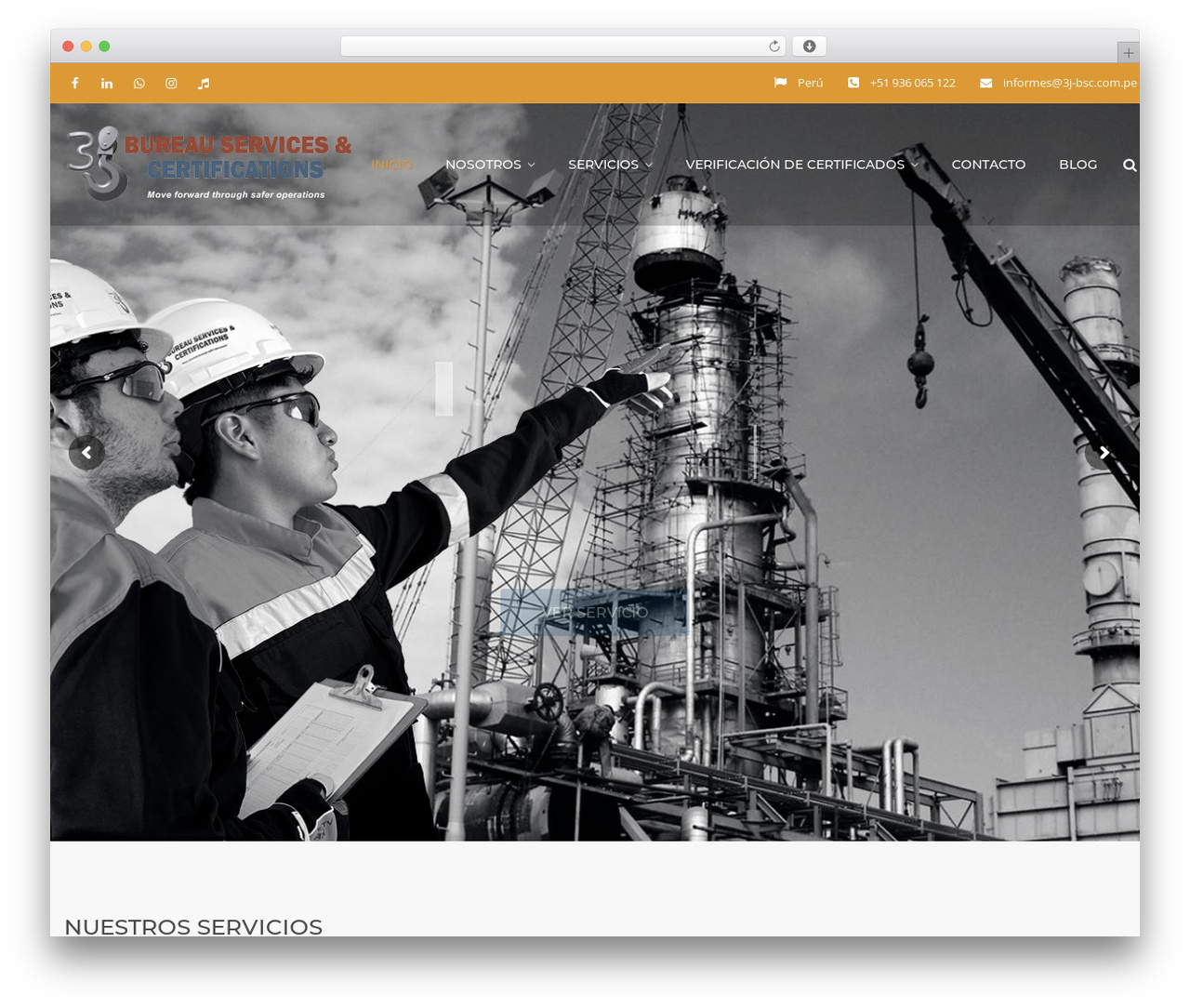Click the music note social icon
This screenshot has height=1008, width=1190.
(204, 83)
